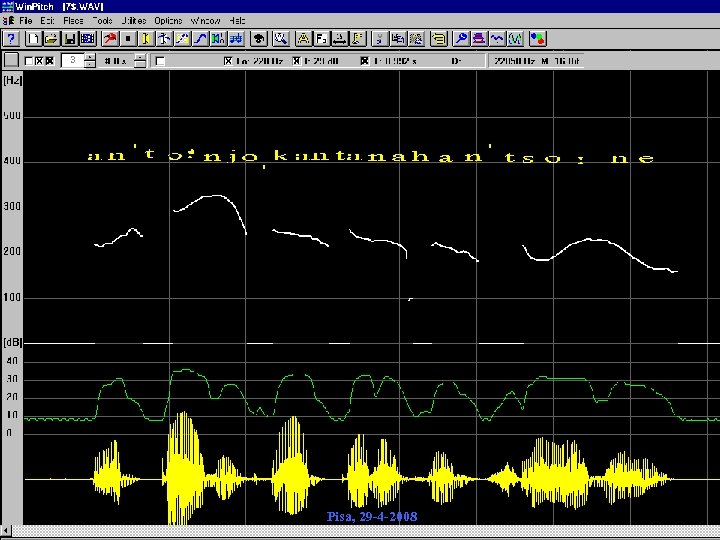Increase the number 3 with up arrow
This screenshot has height=540, width=720.
(90, 57)
